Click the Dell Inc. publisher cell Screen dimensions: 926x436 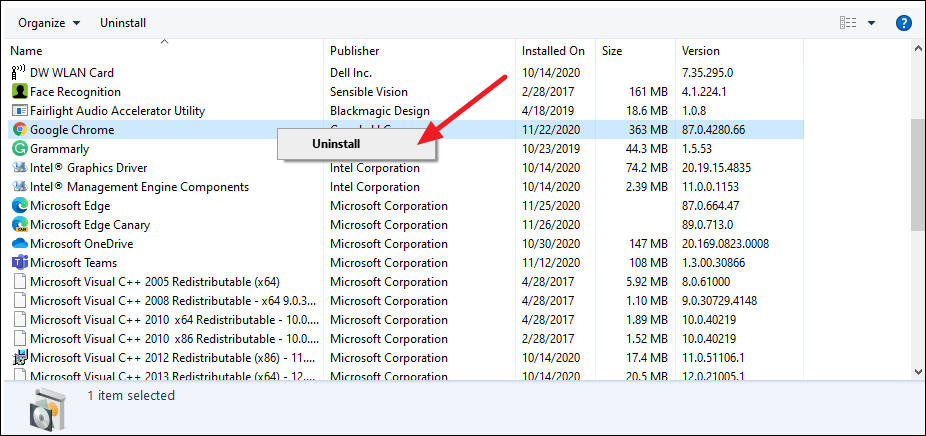351,73
